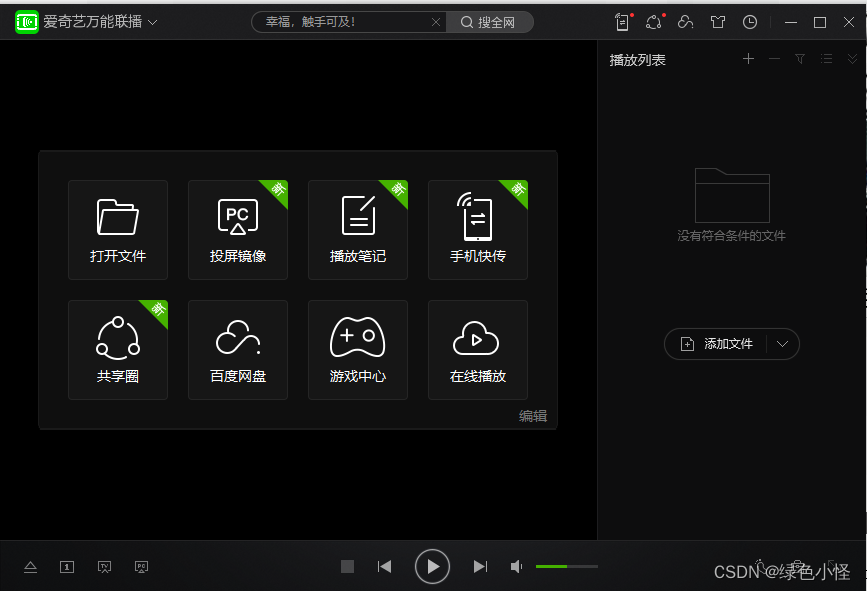
Task: Click the 播放列表 heading
Action: [x=638, y=60]
